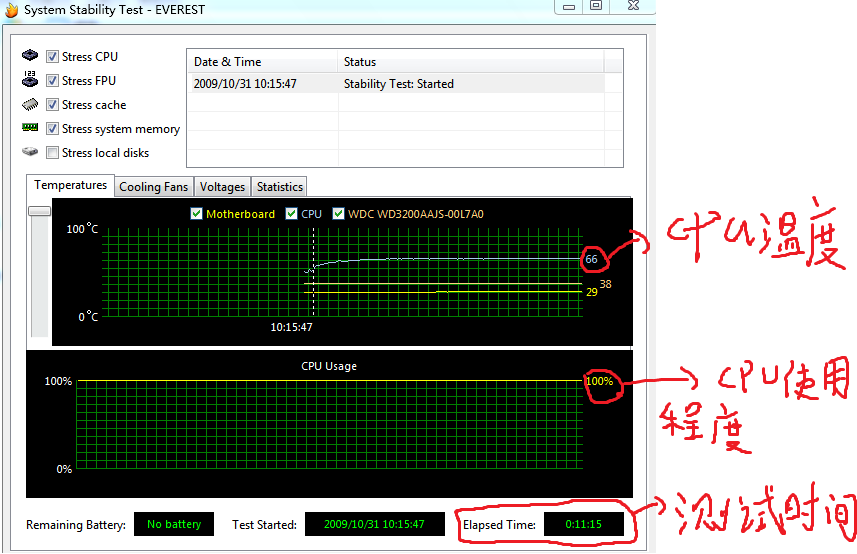Click the 100% CPU usage reading
Screen dimensions: 857x554
pyautogui.click(x=600, y=381)
